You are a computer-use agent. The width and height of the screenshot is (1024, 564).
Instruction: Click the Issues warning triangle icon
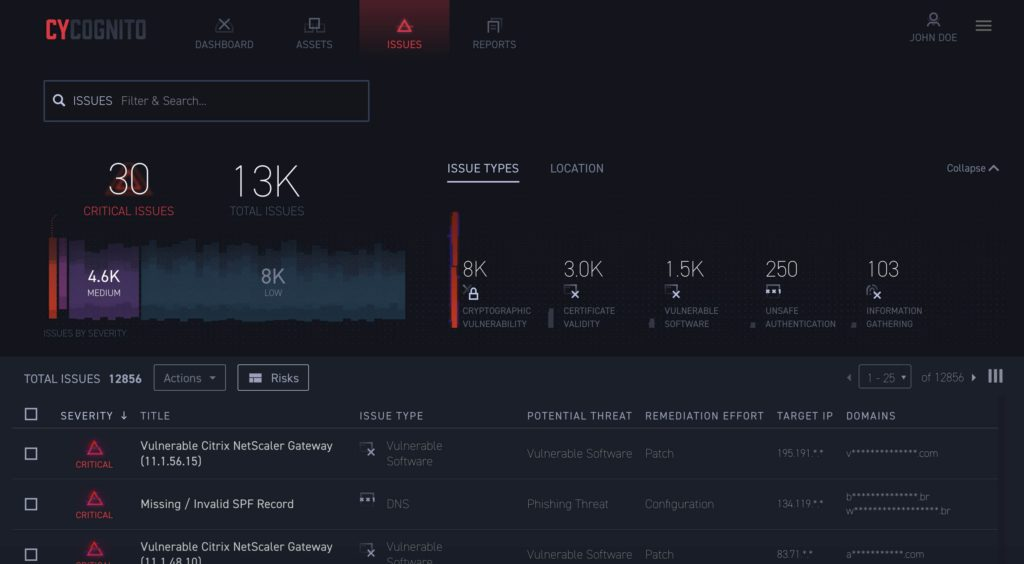pyautogui.click(x=404, y=26)
